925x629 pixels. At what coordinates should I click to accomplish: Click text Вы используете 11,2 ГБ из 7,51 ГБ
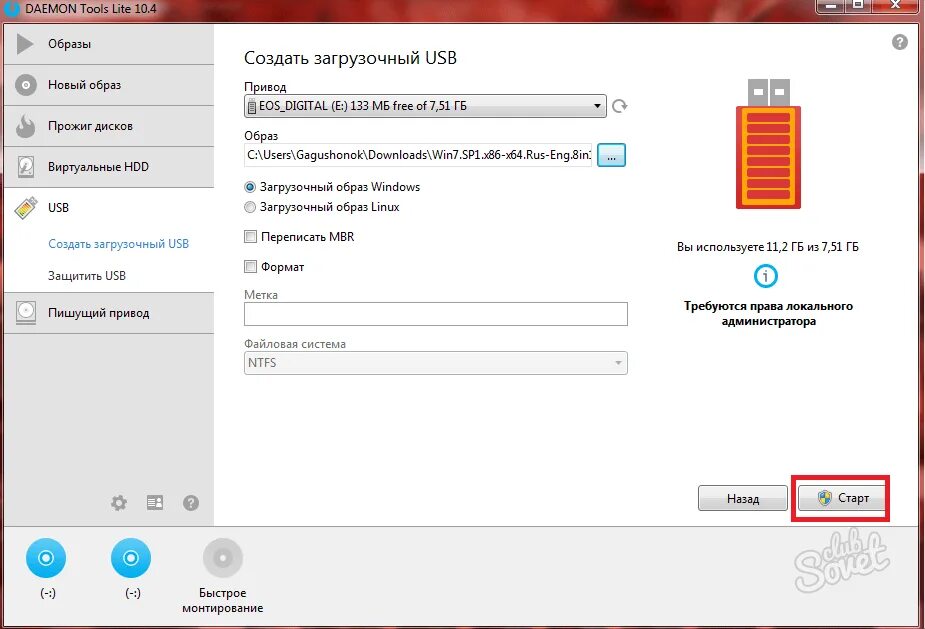767,247
